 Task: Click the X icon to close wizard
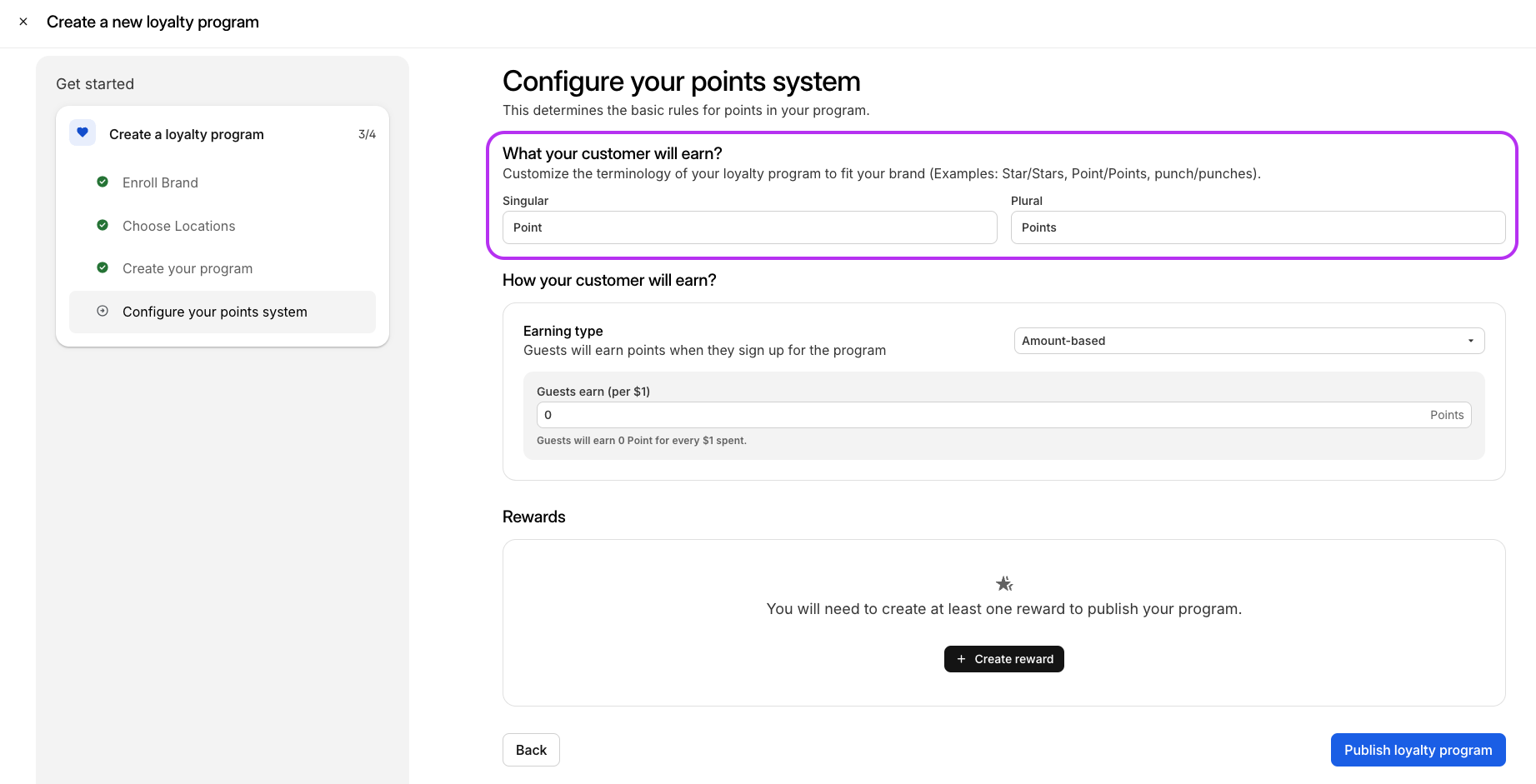23,22
